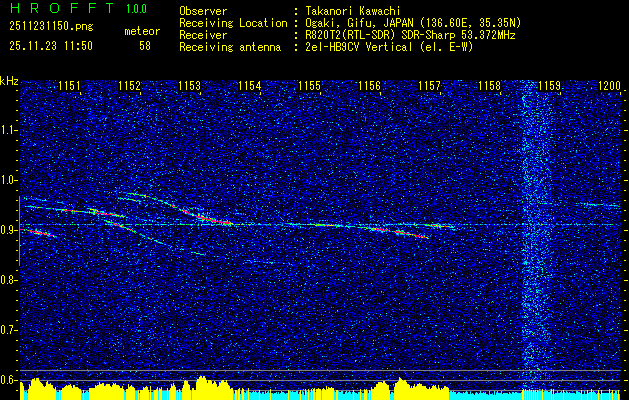Click the kHz axis unit label

coord(10,81)
